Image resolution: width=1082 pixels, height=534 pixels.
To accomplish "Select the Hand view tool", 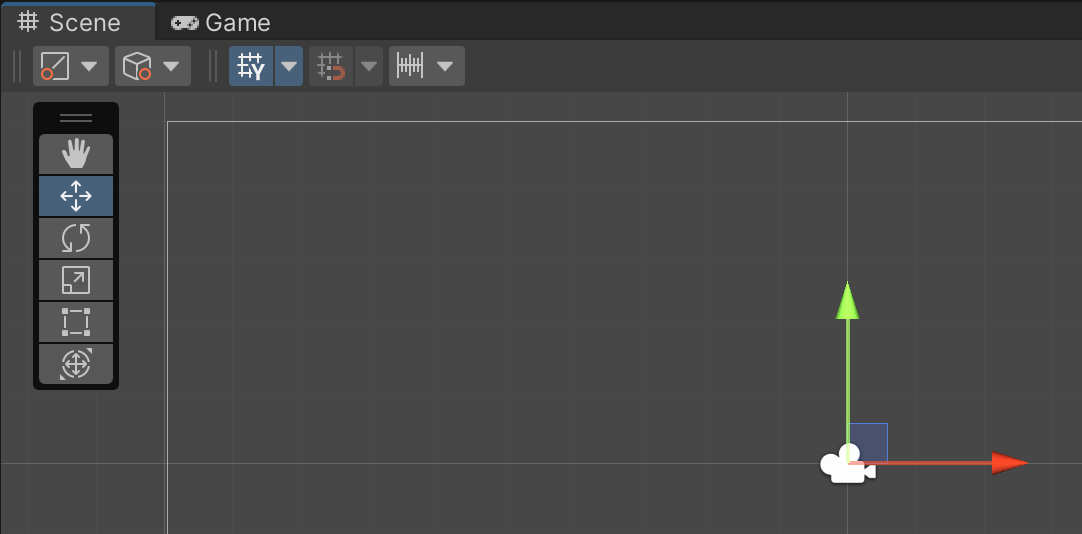I will coord(76,154).
